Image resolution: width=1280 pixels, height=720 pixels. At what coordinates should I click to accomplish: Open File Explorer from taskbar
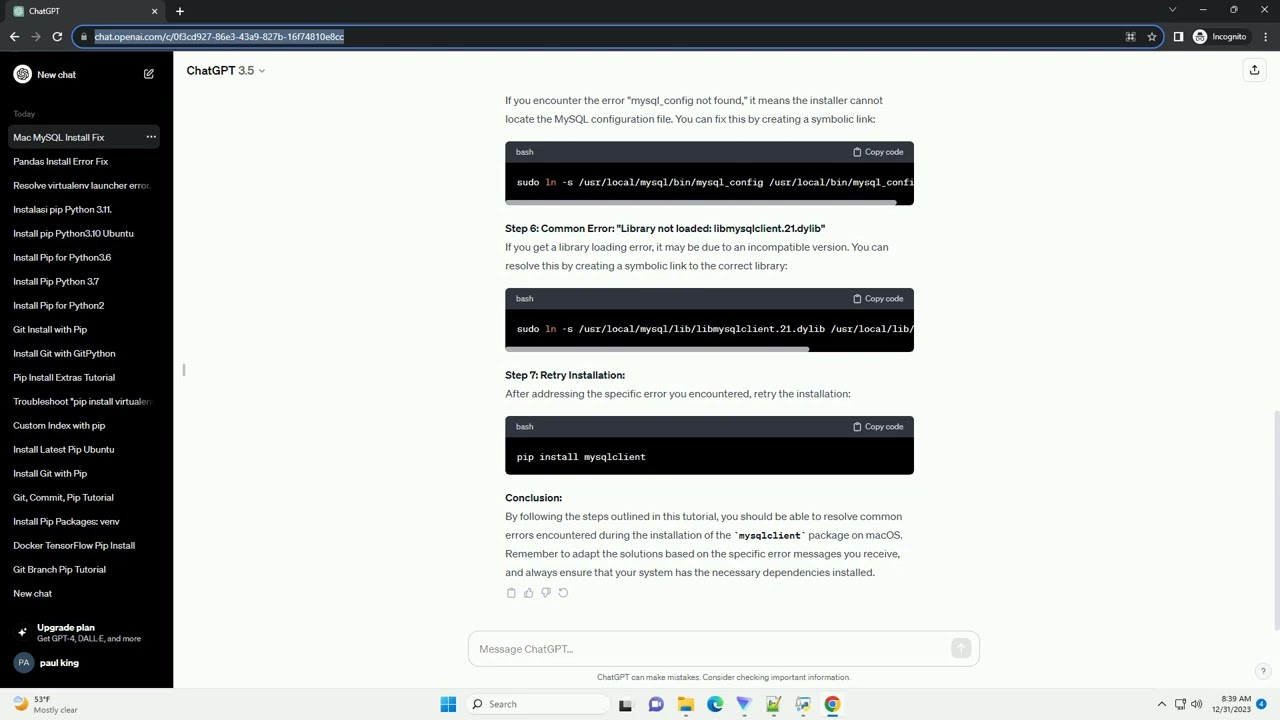(685, 704)
